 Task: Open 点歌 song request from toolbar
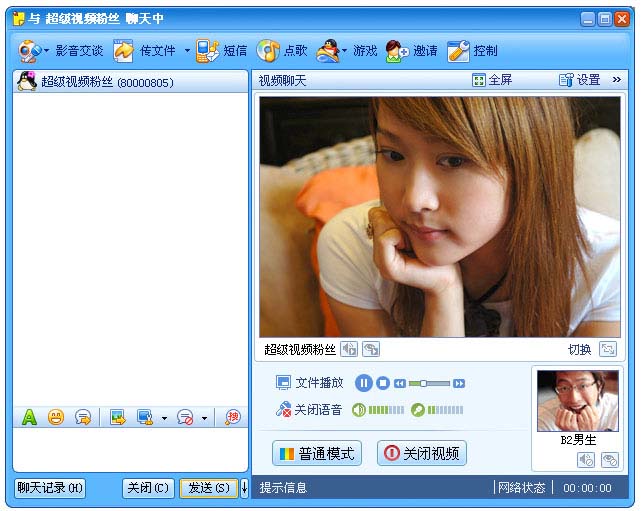pyautogui.click(x=268, y=51)
